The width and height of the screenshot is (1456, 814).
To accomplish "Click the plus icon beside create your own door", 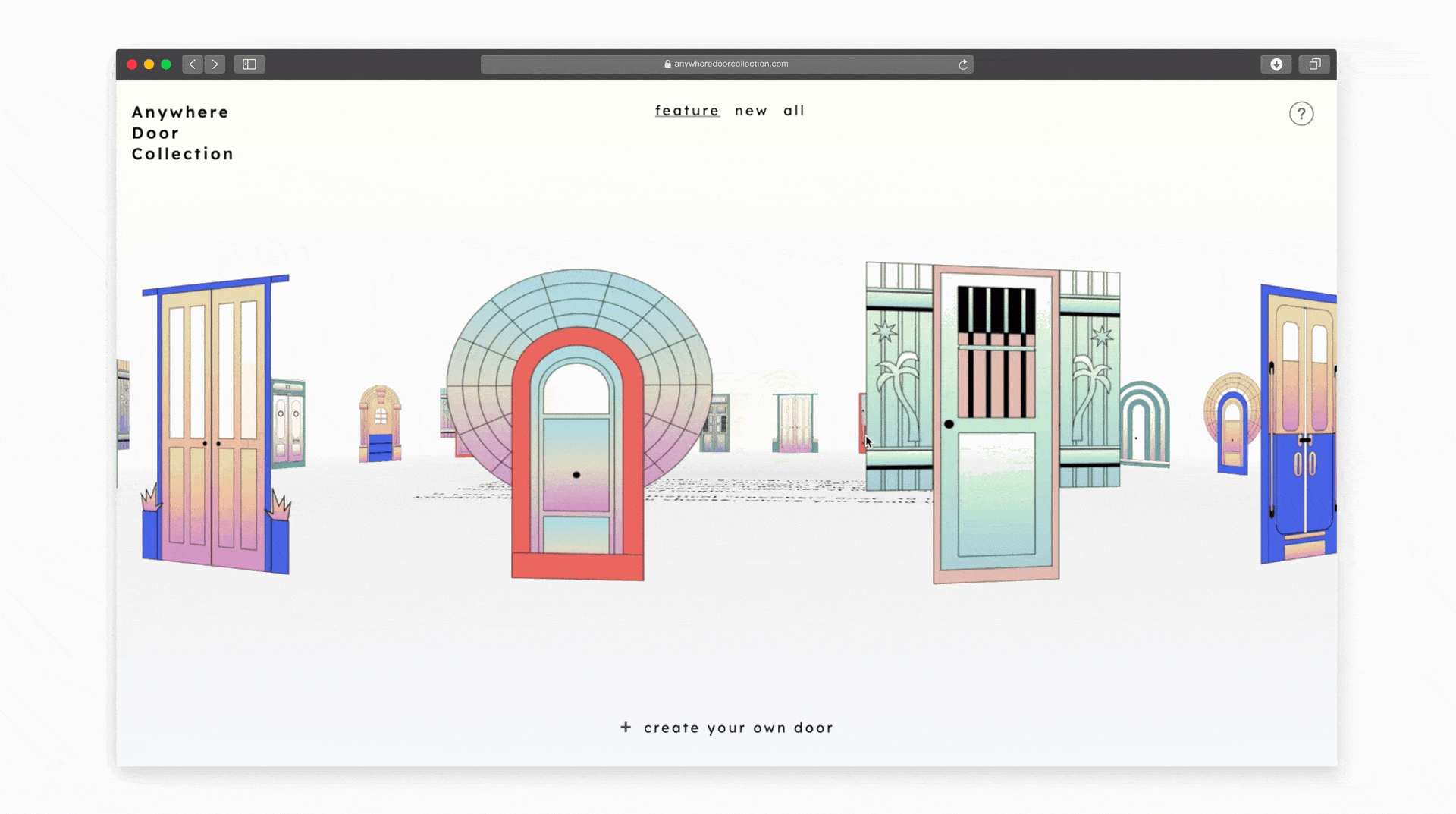I will click(626, 727).
